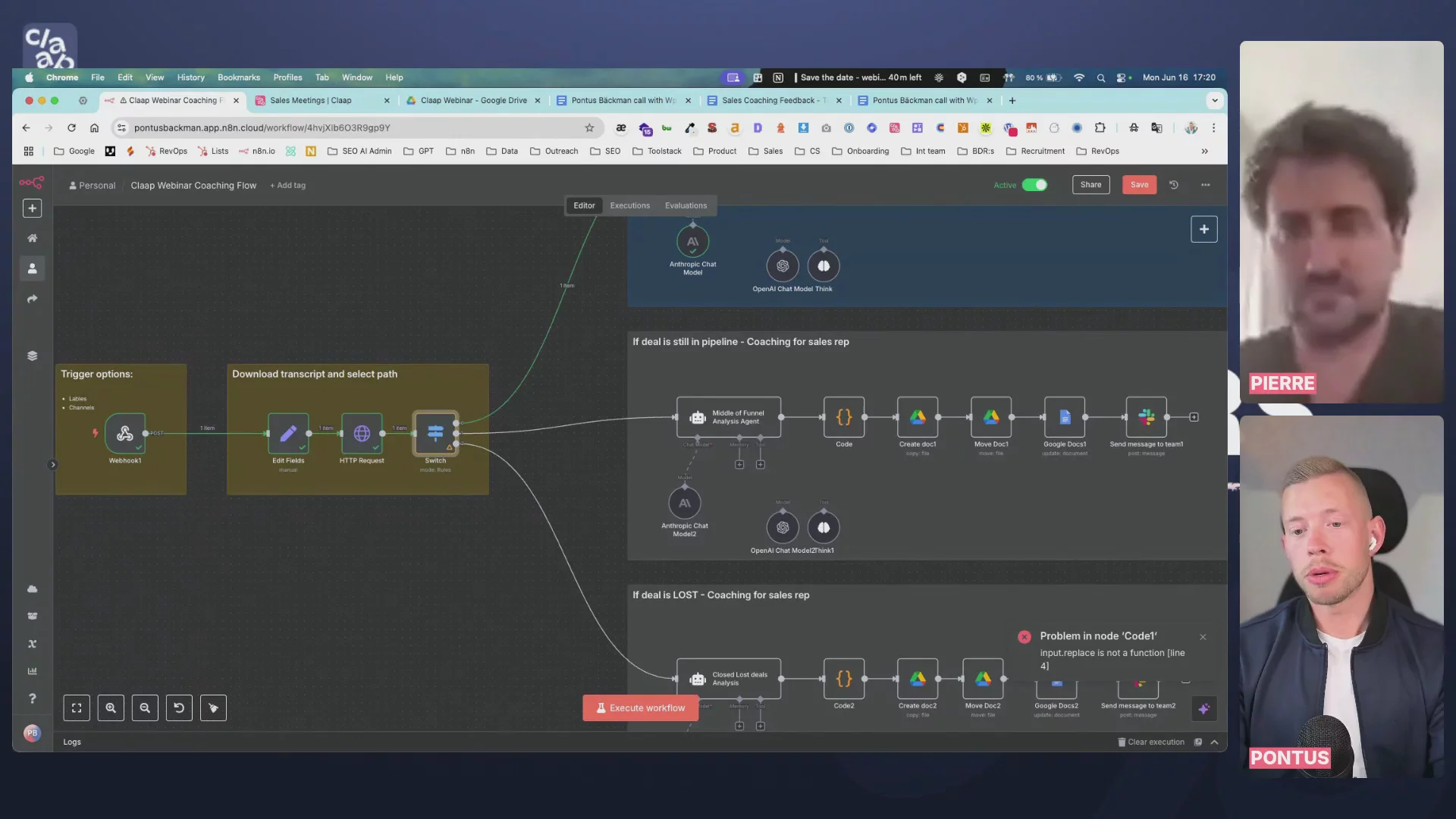Add node after Send message to team1
The width and height of the screenshot is (1456, 819).
click(x=1194, y=417)
